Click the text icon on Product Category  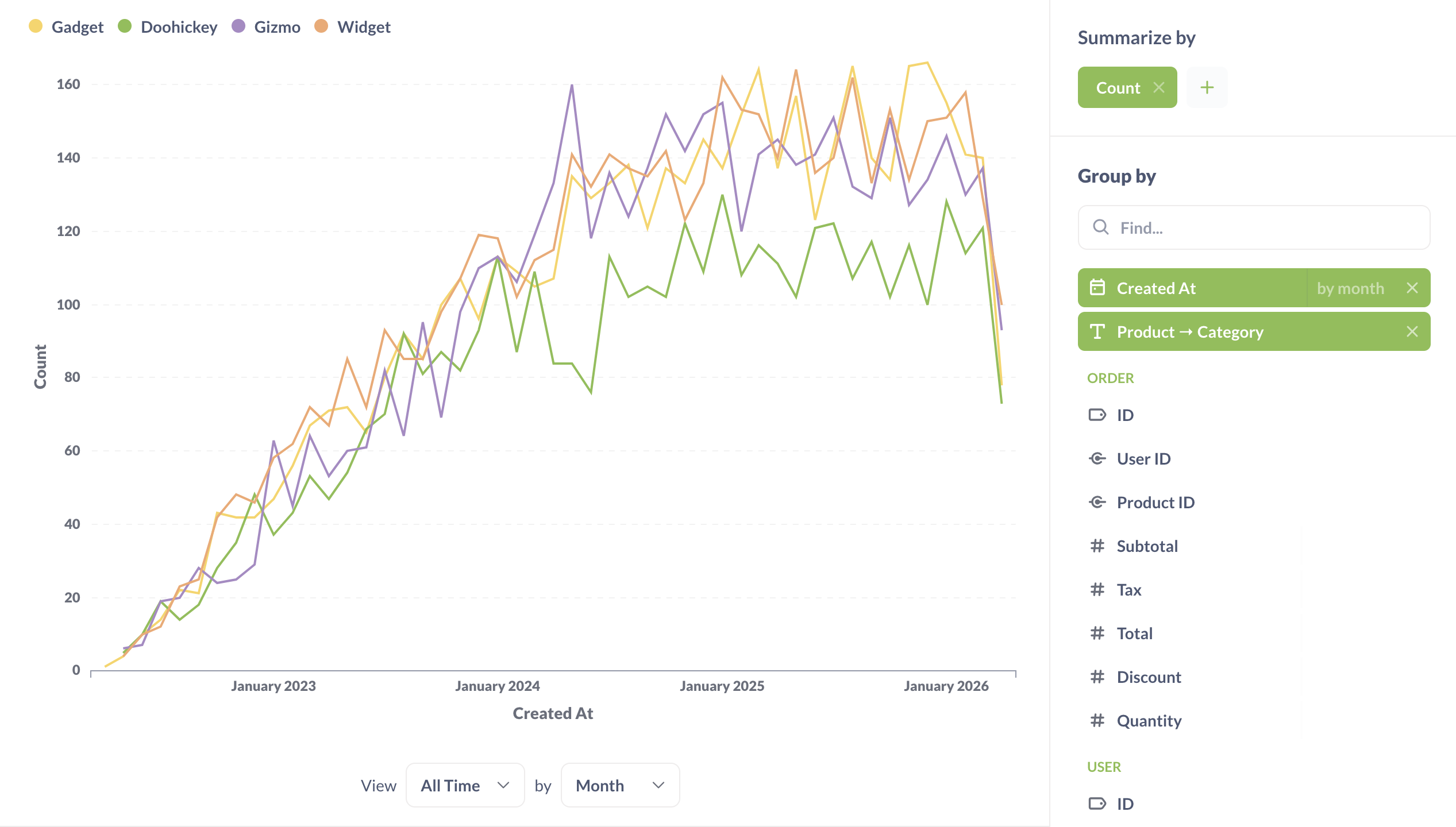(x=1097, y=331)
